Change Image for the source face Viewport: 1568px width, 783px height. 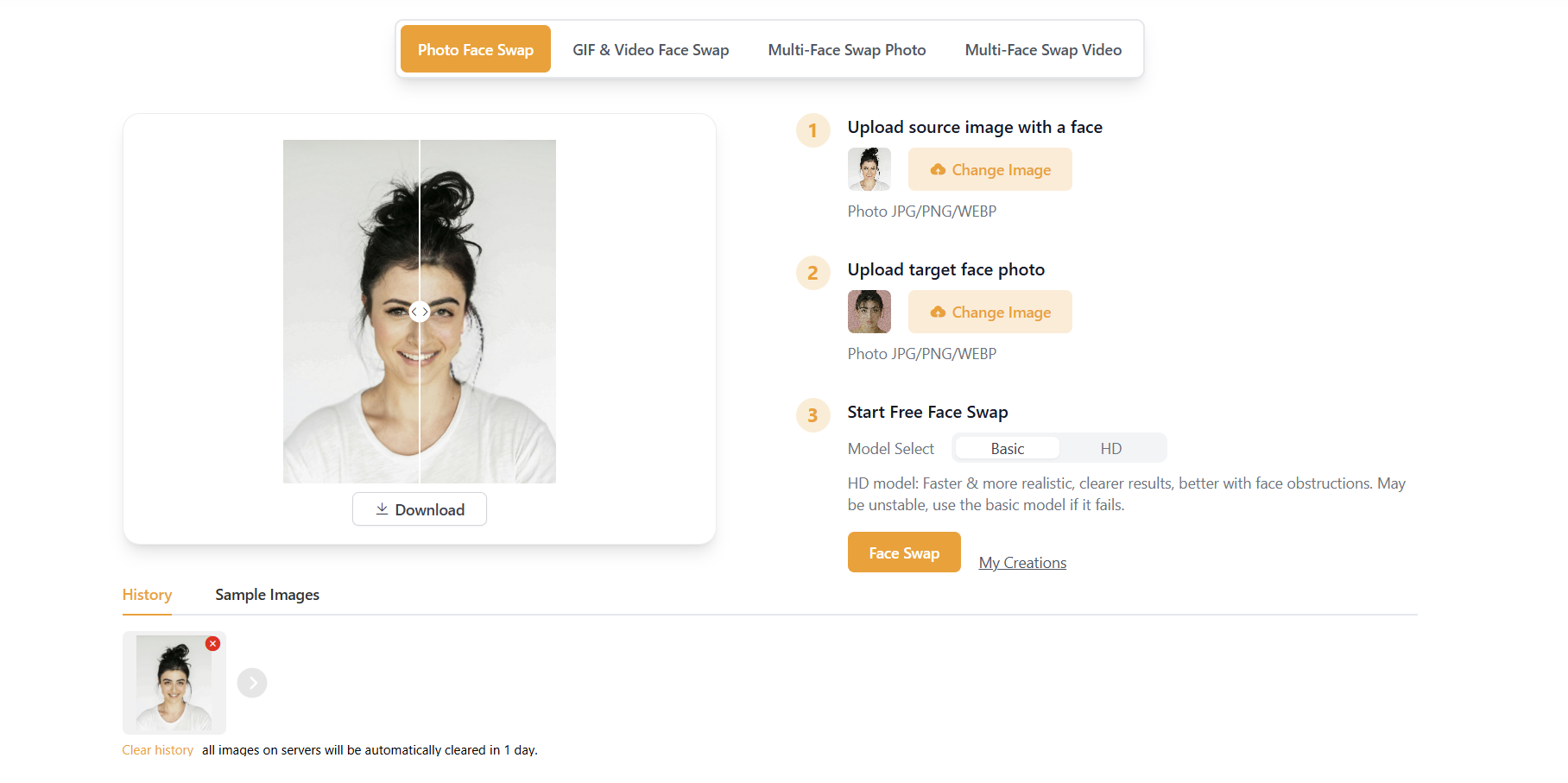(x=989, y=169)
